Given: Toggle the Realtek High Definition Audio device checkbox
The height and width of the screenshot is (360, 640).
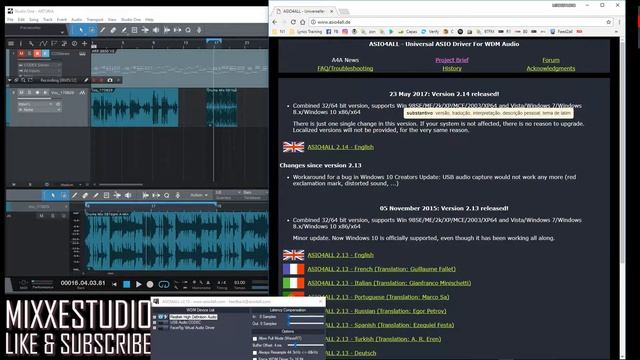Looking at the screenshot, I should point(155,317).
